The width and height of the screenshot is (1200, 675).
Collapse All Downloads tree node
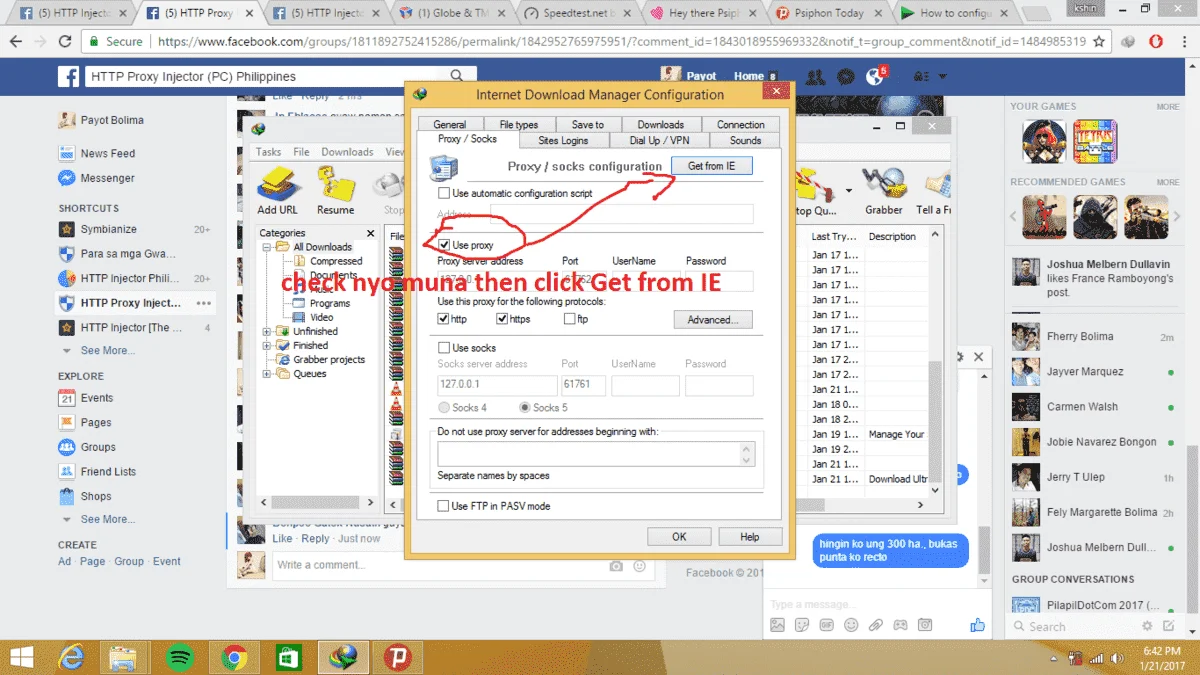[267, 247]
